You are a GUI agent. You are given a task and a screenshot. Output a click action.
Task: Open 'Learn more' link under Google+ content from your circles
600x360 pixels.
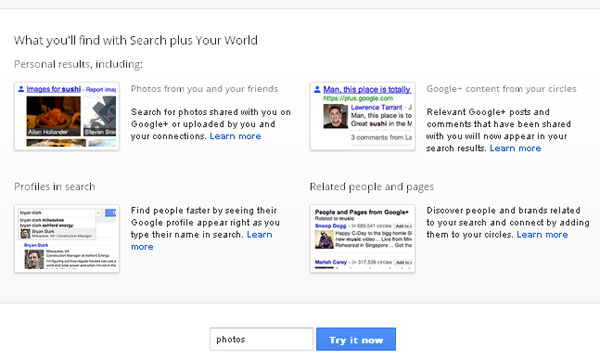tap(515, 148)
